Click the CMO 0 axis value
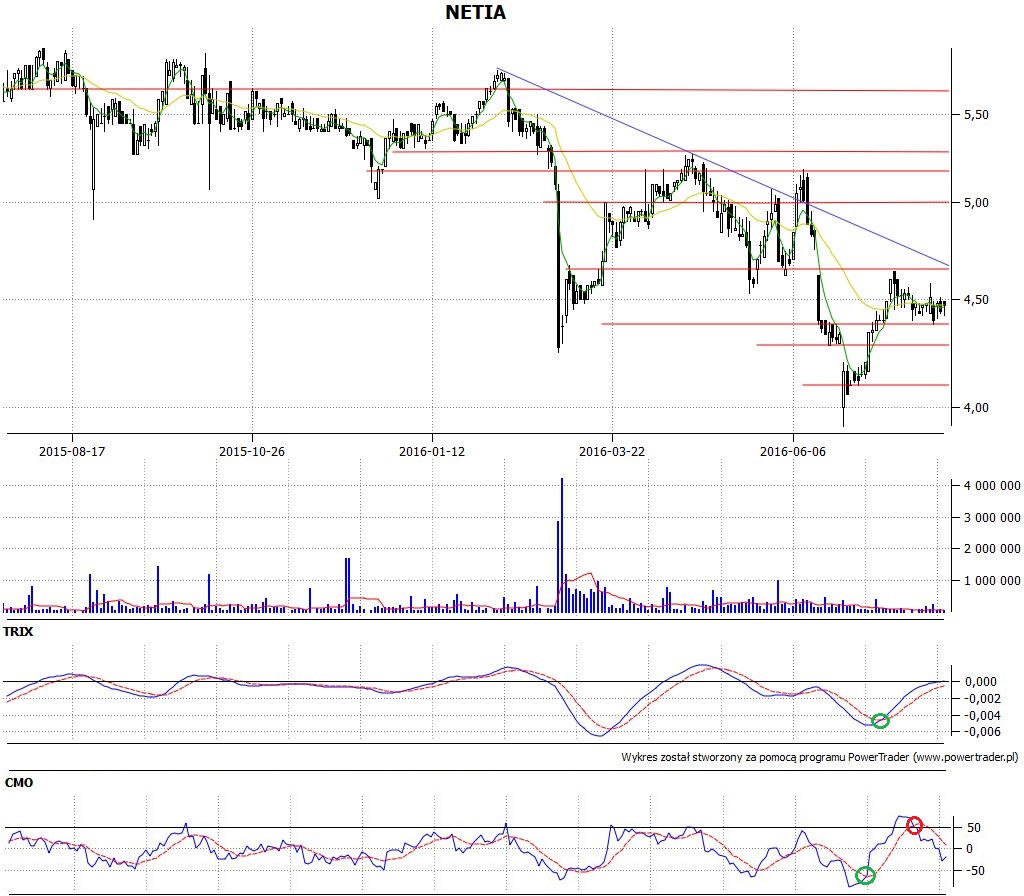The image size is (1024, 896). 969,848
